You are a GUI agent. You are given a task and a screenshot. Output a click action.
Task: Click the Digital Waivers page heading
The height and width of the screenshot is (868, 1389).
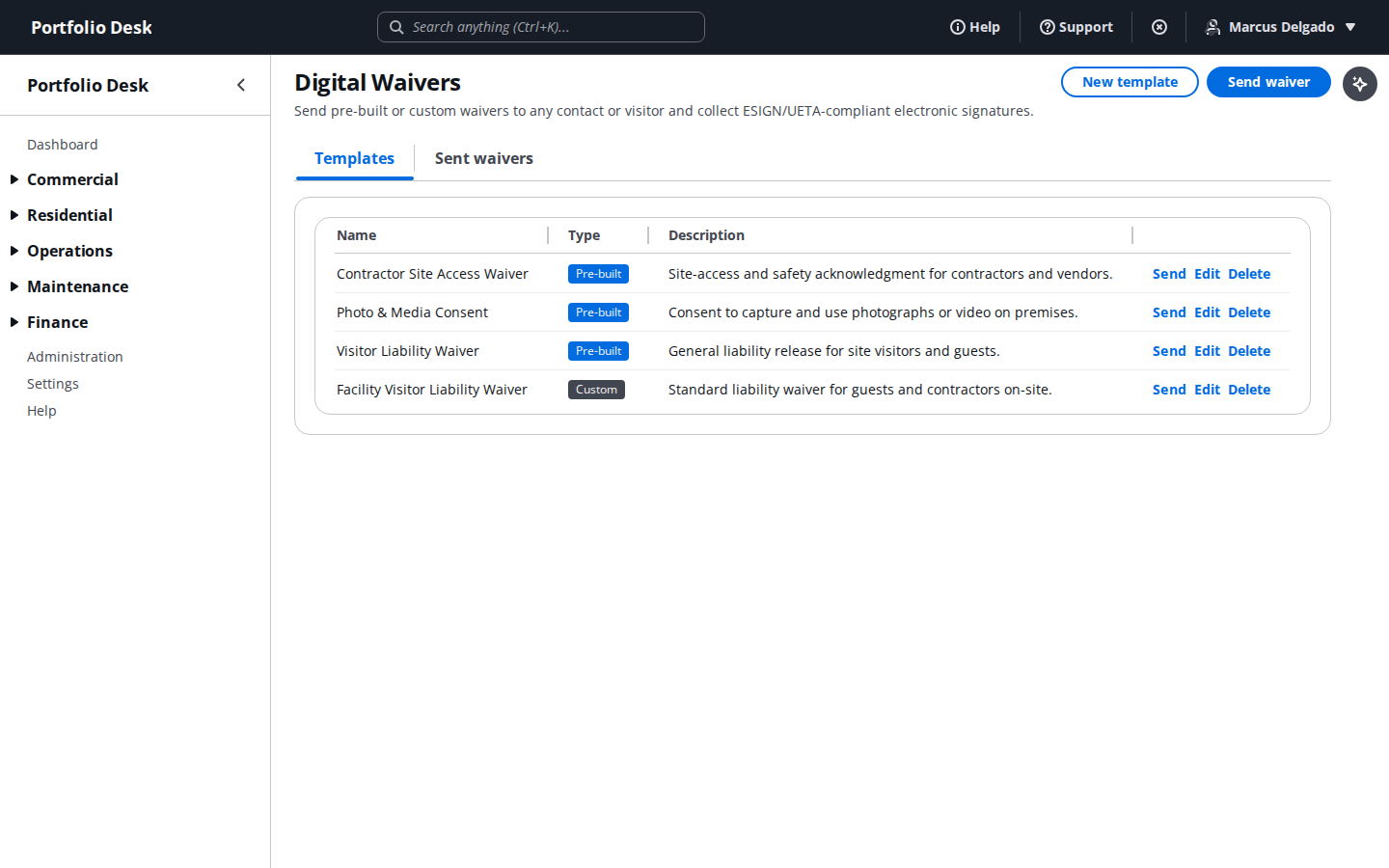point(377,83)
